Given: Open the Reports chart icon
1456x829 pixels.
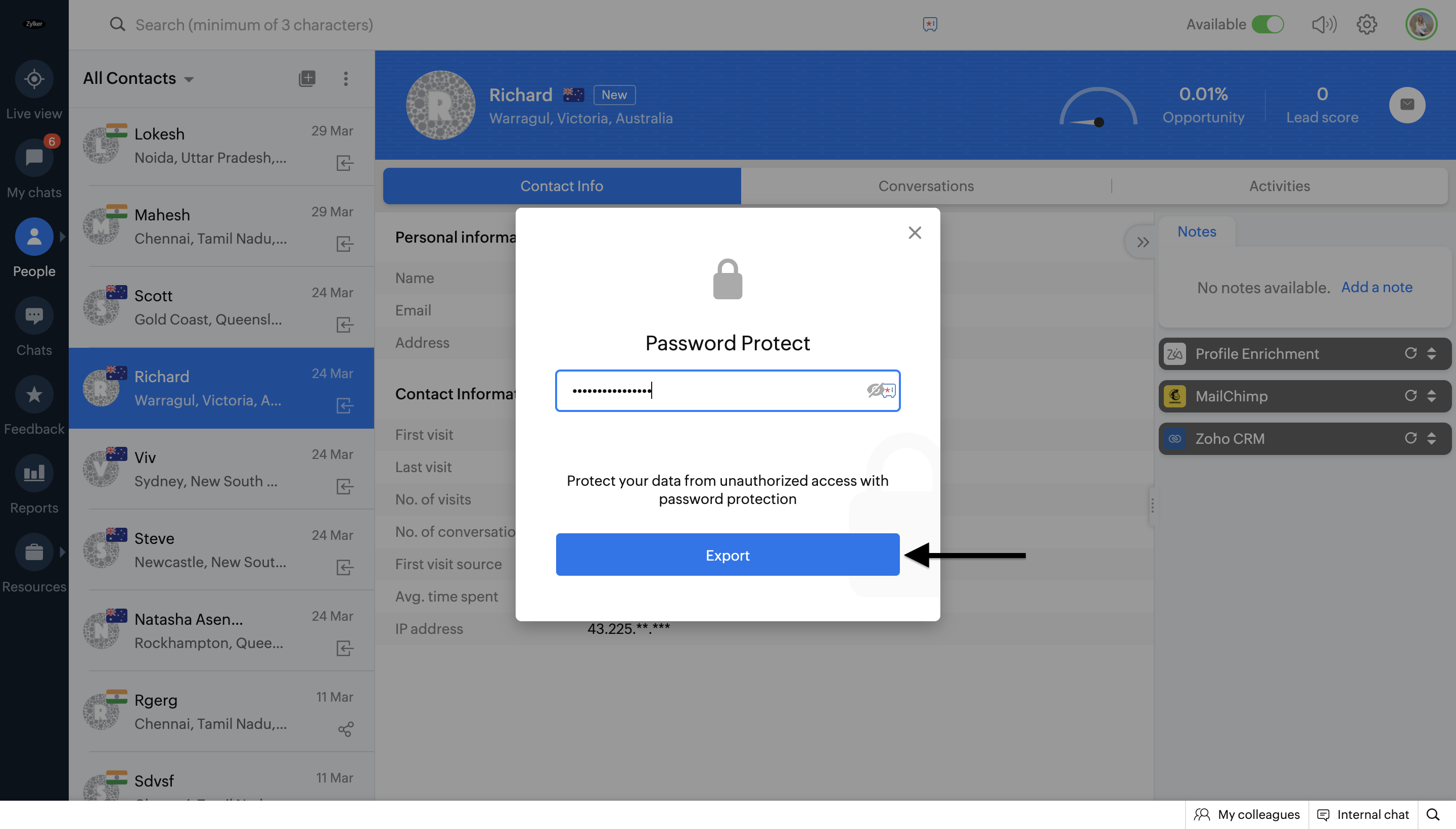Looking at the screenshot, I should click(x=34, y=473).
